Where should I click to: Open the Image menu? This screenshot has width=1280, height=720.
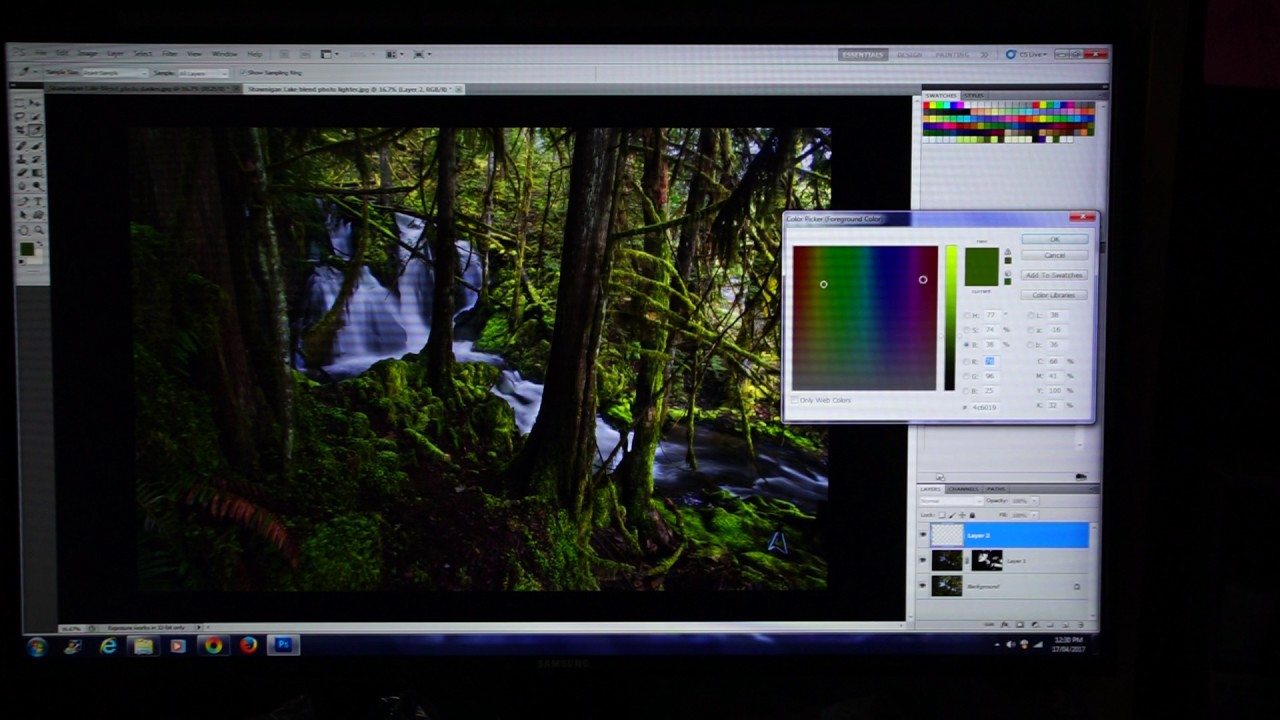tap(87, 54)
